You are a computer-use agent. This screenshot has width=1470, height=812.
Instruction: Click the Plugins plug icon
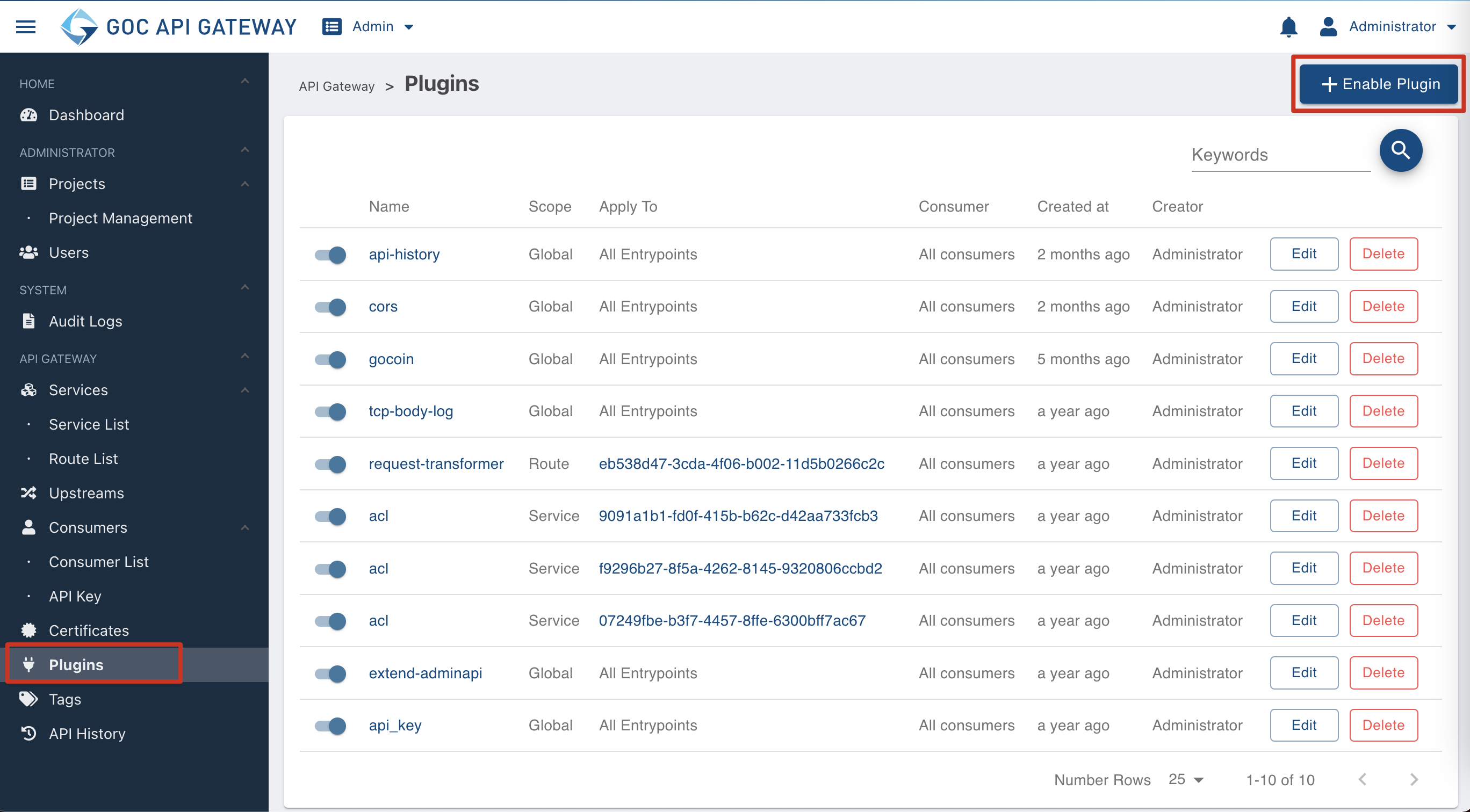tap(28, 665)
